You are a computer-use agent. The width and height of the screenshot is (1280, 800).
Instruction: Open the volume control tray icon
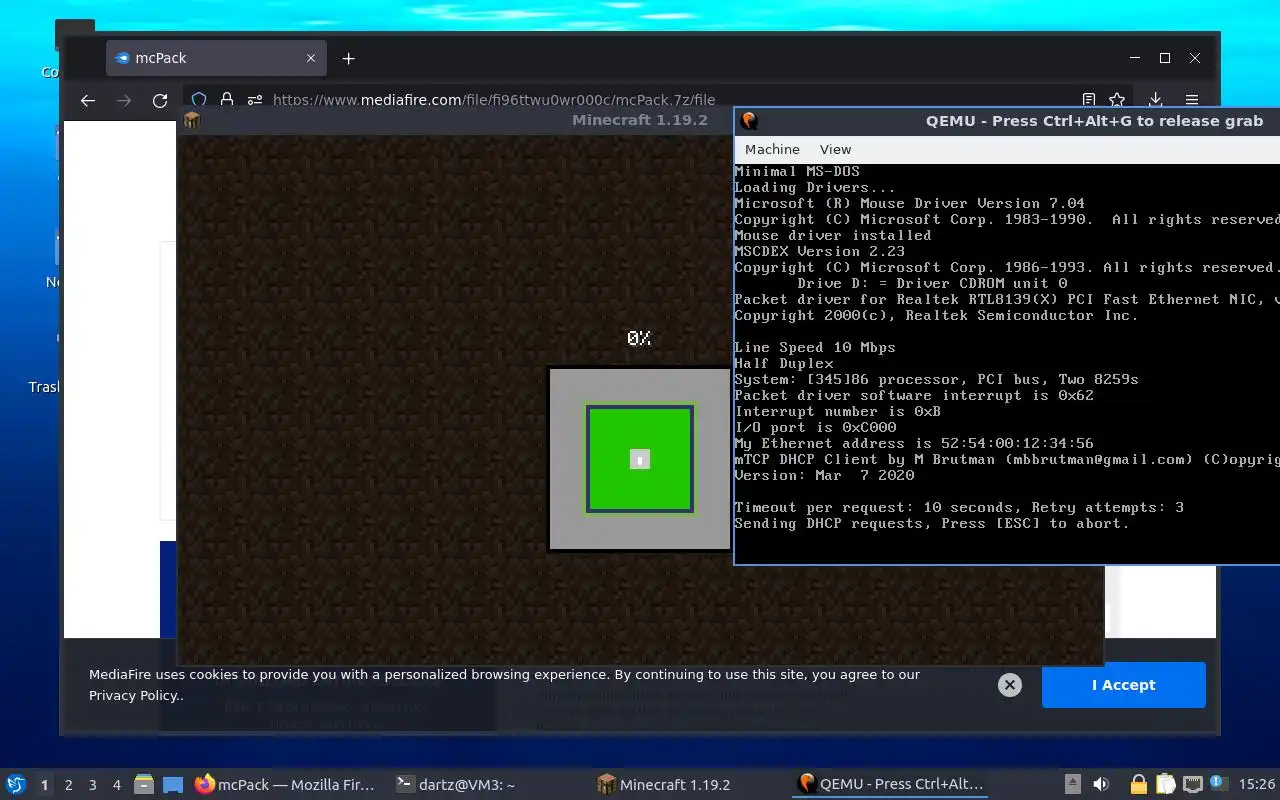click(x=1101, y=785)
